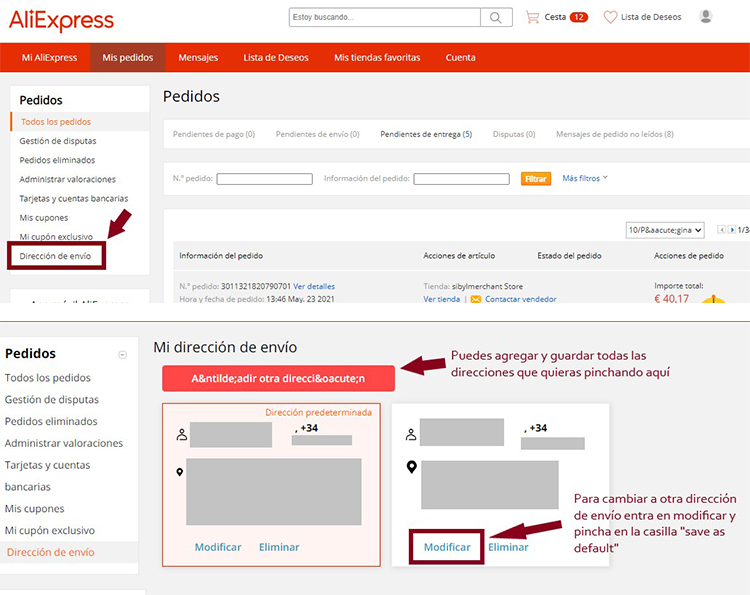Collapse the lower Pedidos sidebar panel icon
Screen dimensions: 750x595
tap(122, 354)
